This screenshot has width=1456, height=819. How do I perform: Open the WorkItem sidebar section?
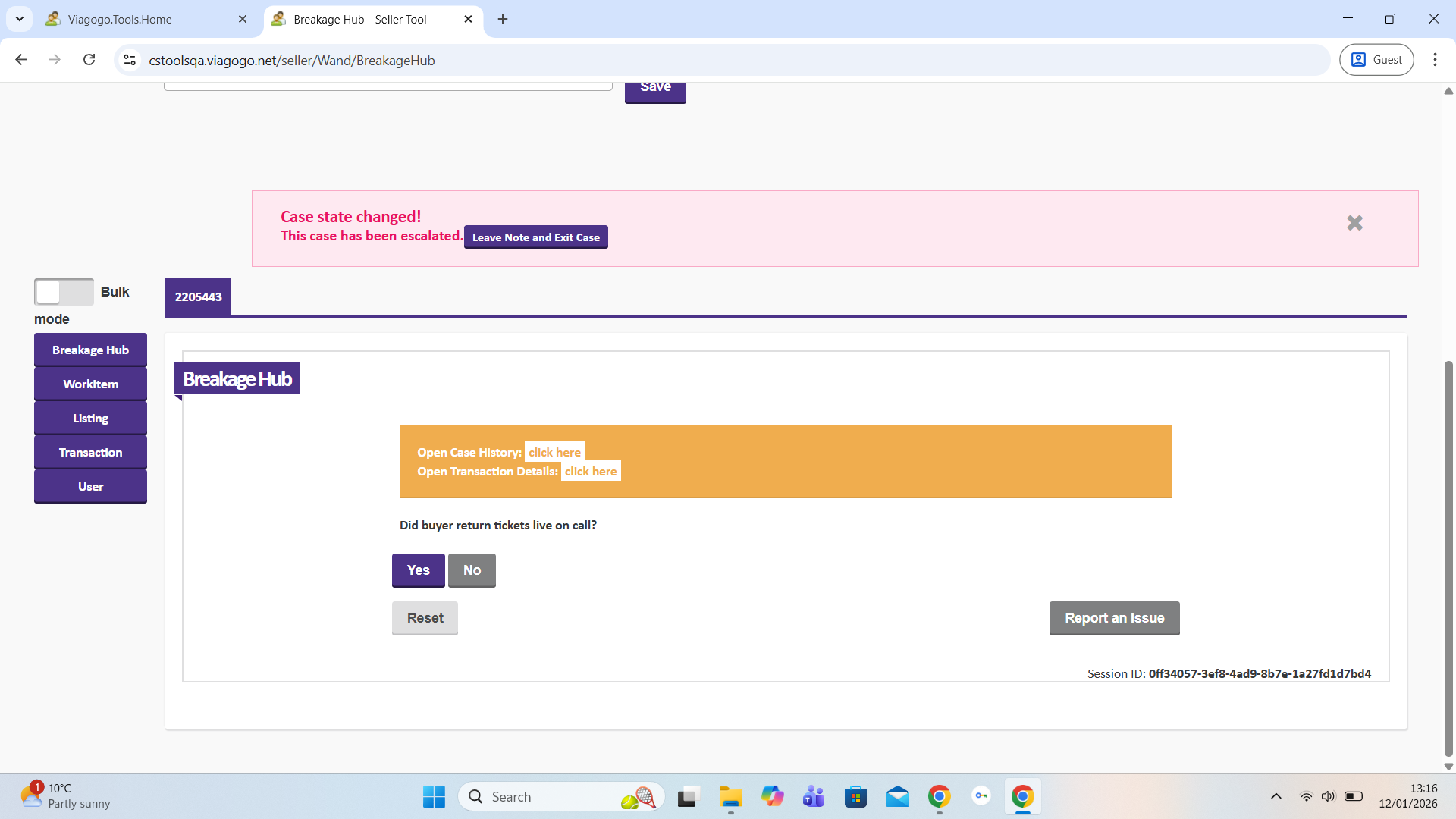pyautogui.click(x=90, y=384)
